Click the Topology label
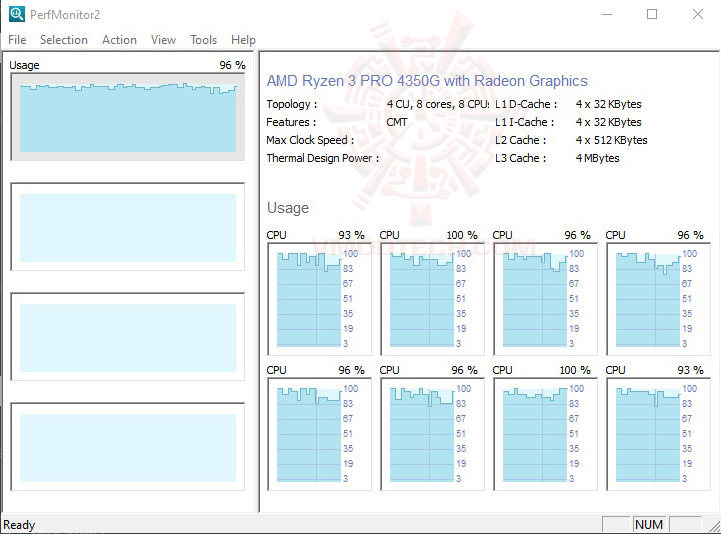 292,104
